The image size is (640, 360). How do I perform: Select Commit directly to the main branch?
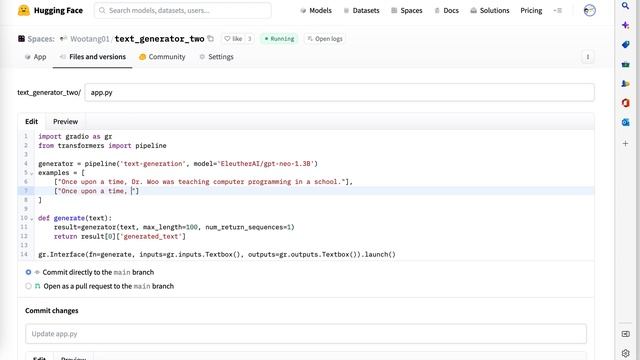point(28,272)
